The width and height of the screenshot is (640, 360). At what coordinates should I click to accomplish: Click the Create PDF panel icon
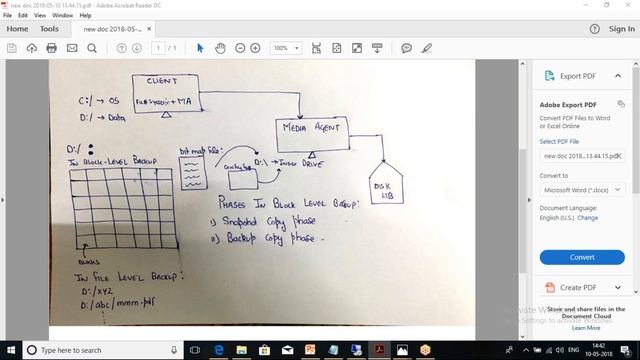550,287
